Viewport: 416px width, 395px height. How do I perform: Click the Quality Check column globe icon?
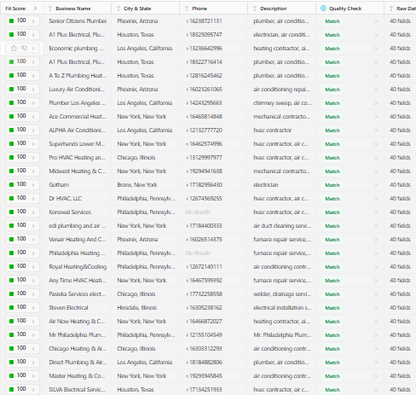323,8
